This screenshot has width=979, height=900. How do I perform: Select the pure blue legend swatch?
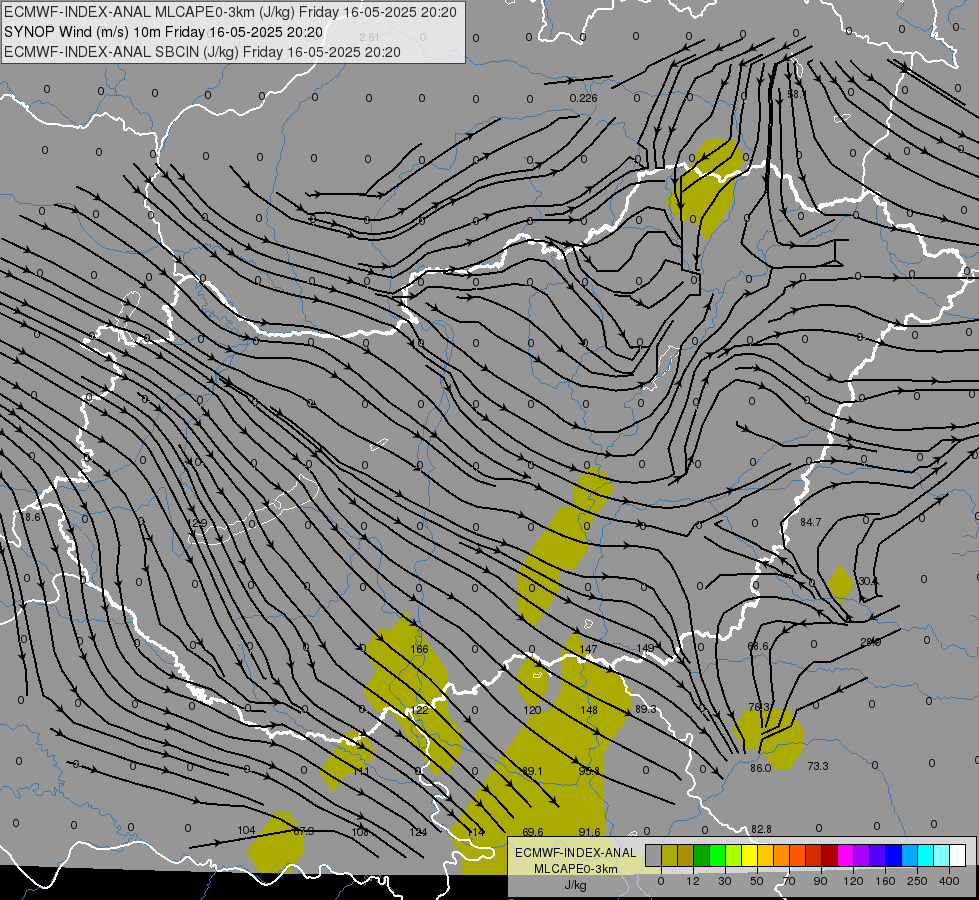(893, 855)
